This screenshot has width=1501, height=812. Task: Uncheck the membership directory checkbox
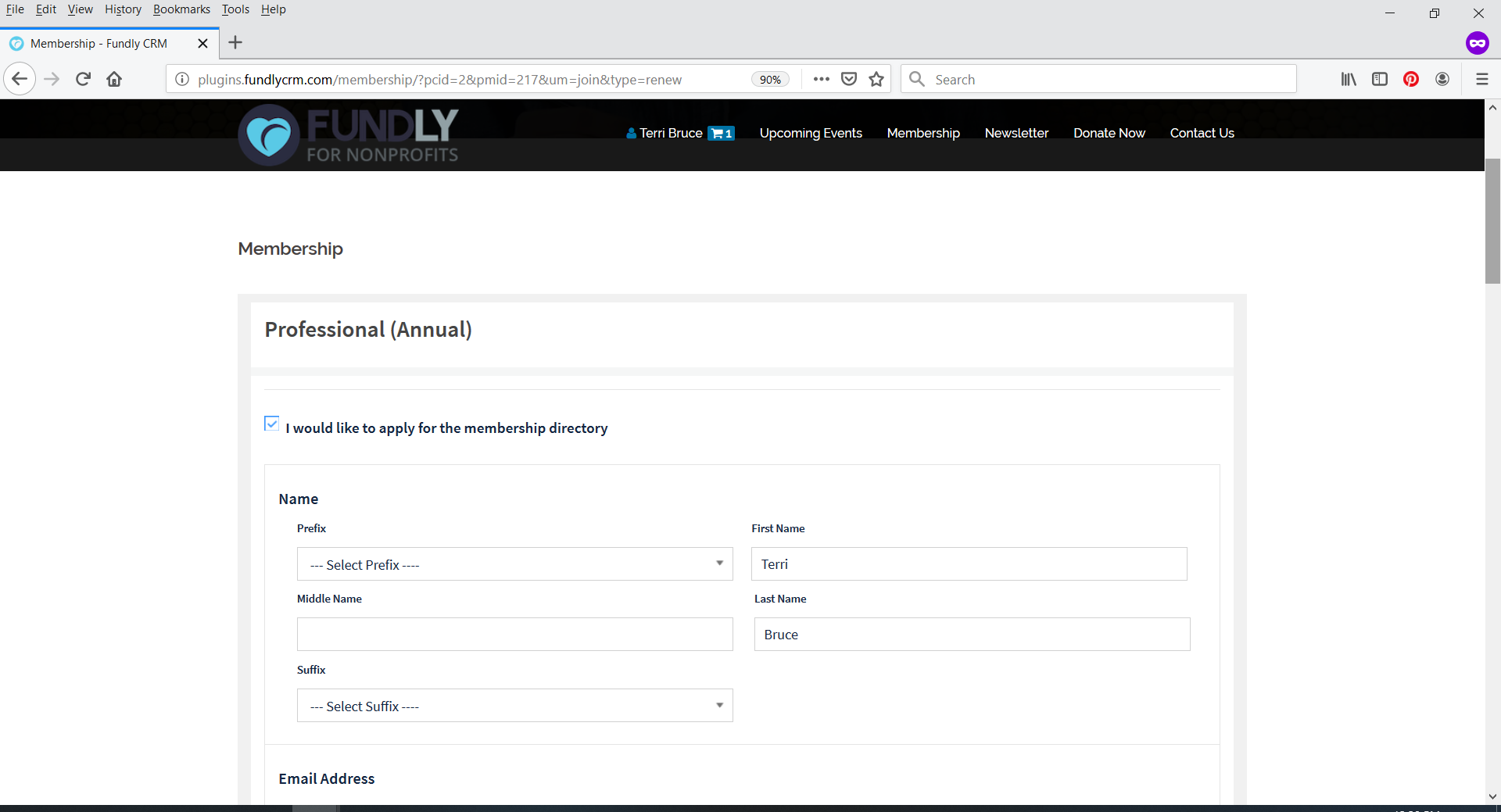coord(271,424)
